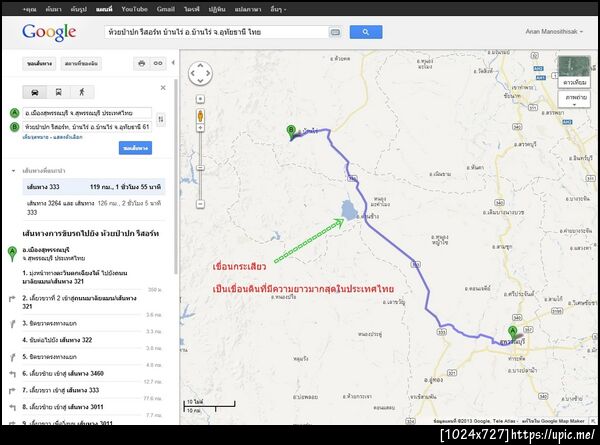The width and height of the screenshot is (600, 445).
Task: Close the directions form with the X
Action: click(x=163, y=88)
